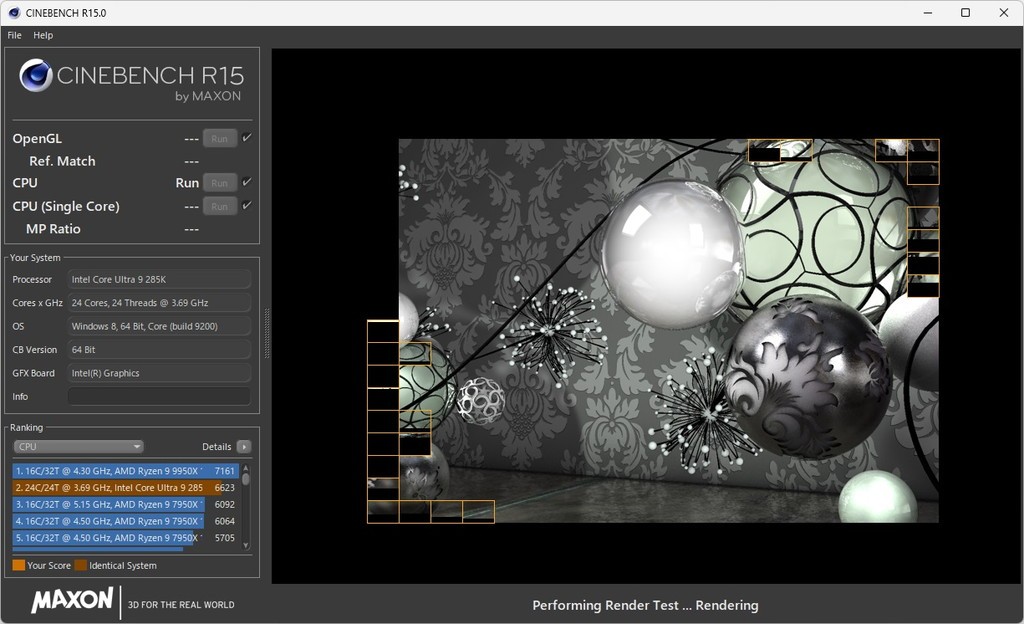1024x624 pixels.
Task: Open the CPU ranking type dropdown
Action: tap(78, 447)
